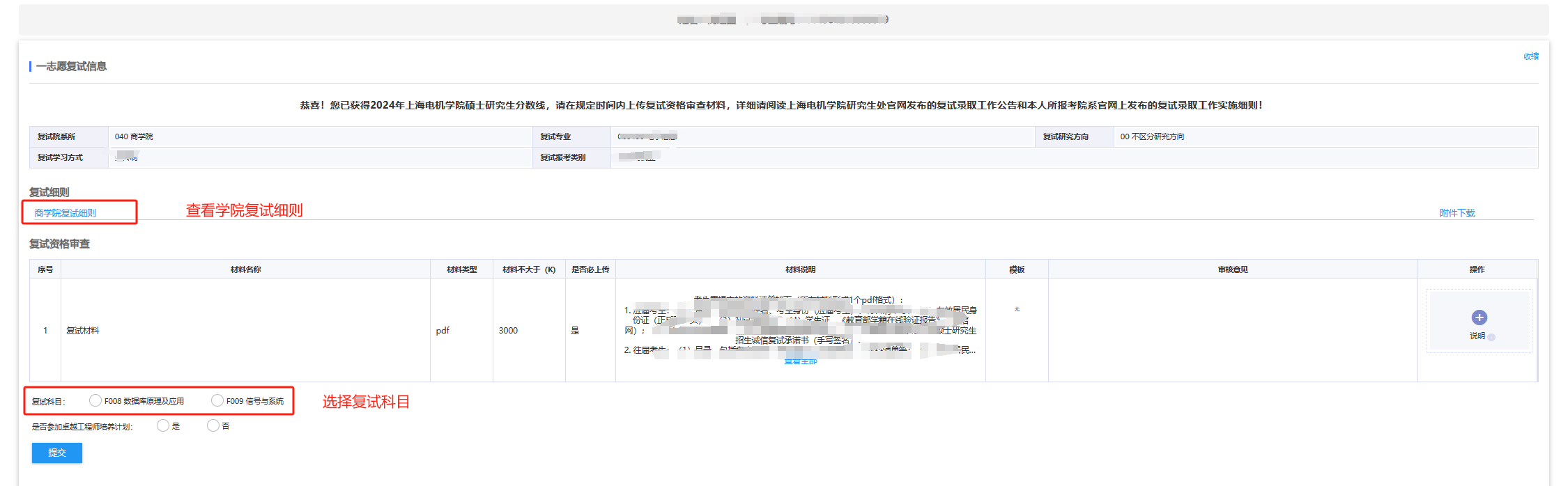The width and height of the screenshot is (1568, 486).
Task: Choose 是 for 卓越工程师培养计划
Action: point(163,425)
